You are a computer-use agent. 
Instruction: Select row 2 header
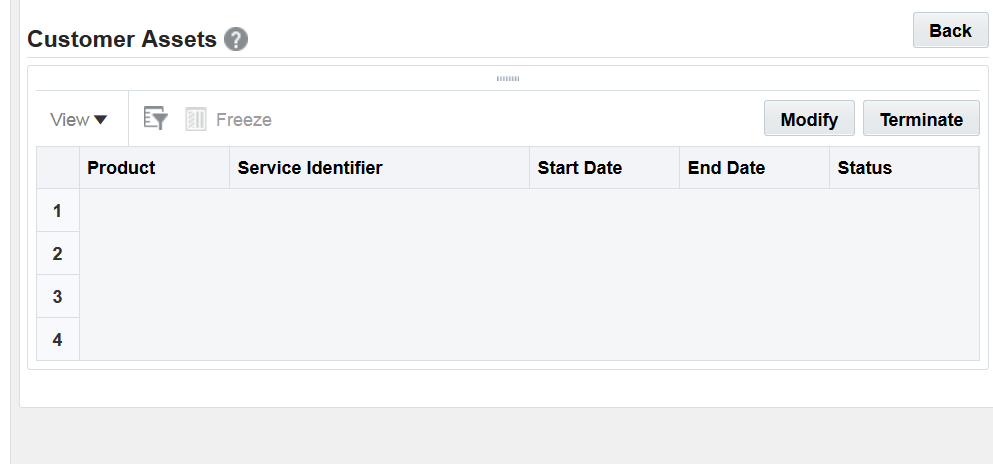point(58,254)
